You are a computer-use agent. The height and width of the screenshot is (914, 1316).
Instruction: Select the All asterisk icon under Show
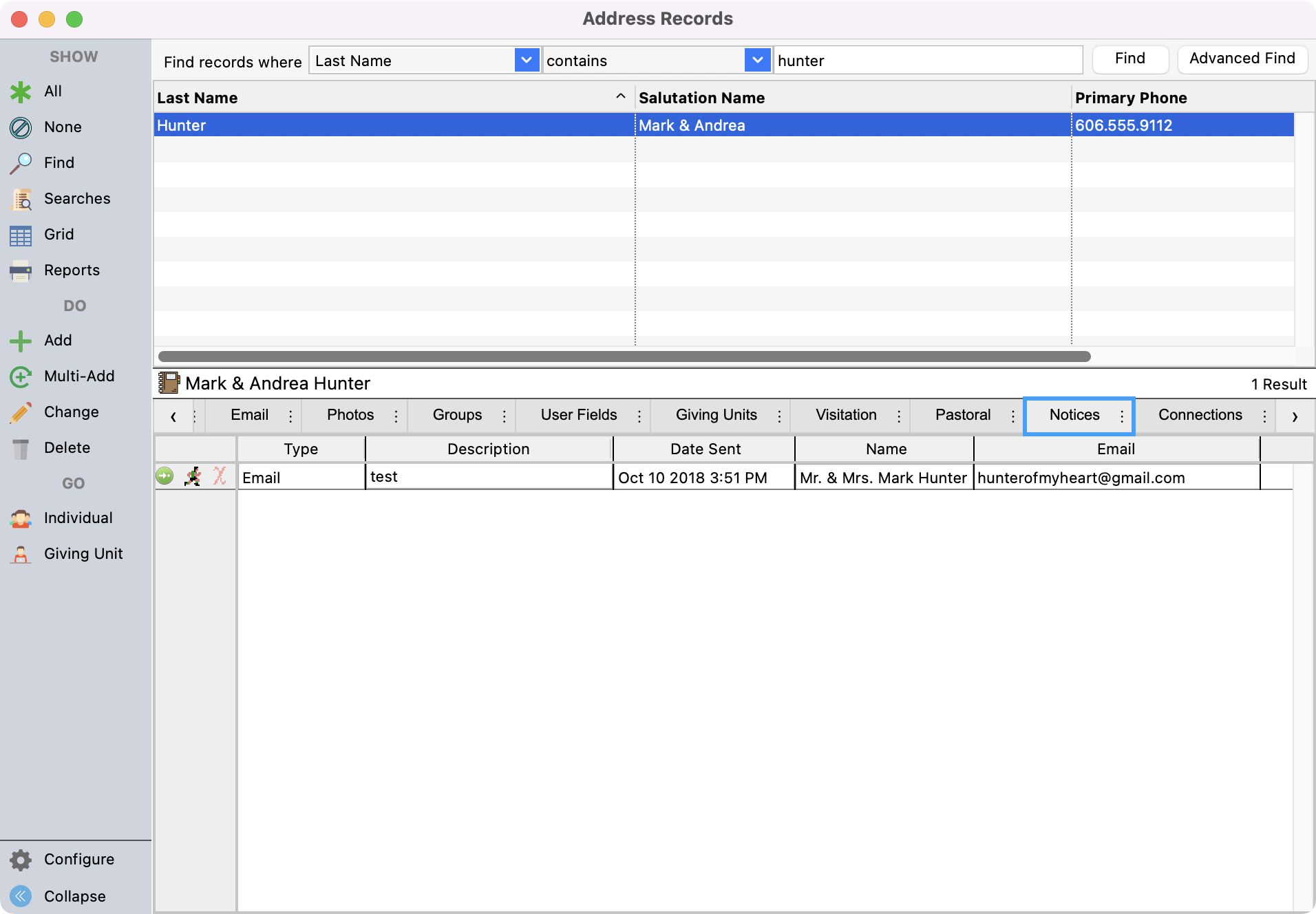(x=21, y=91)
